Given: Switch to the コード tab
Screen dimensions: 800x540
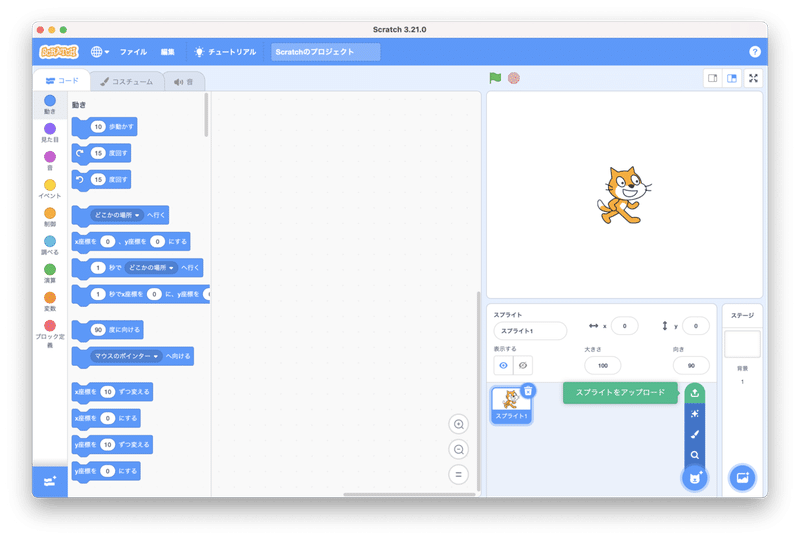Looking at the screenshot, I should [x=62, y=81].
